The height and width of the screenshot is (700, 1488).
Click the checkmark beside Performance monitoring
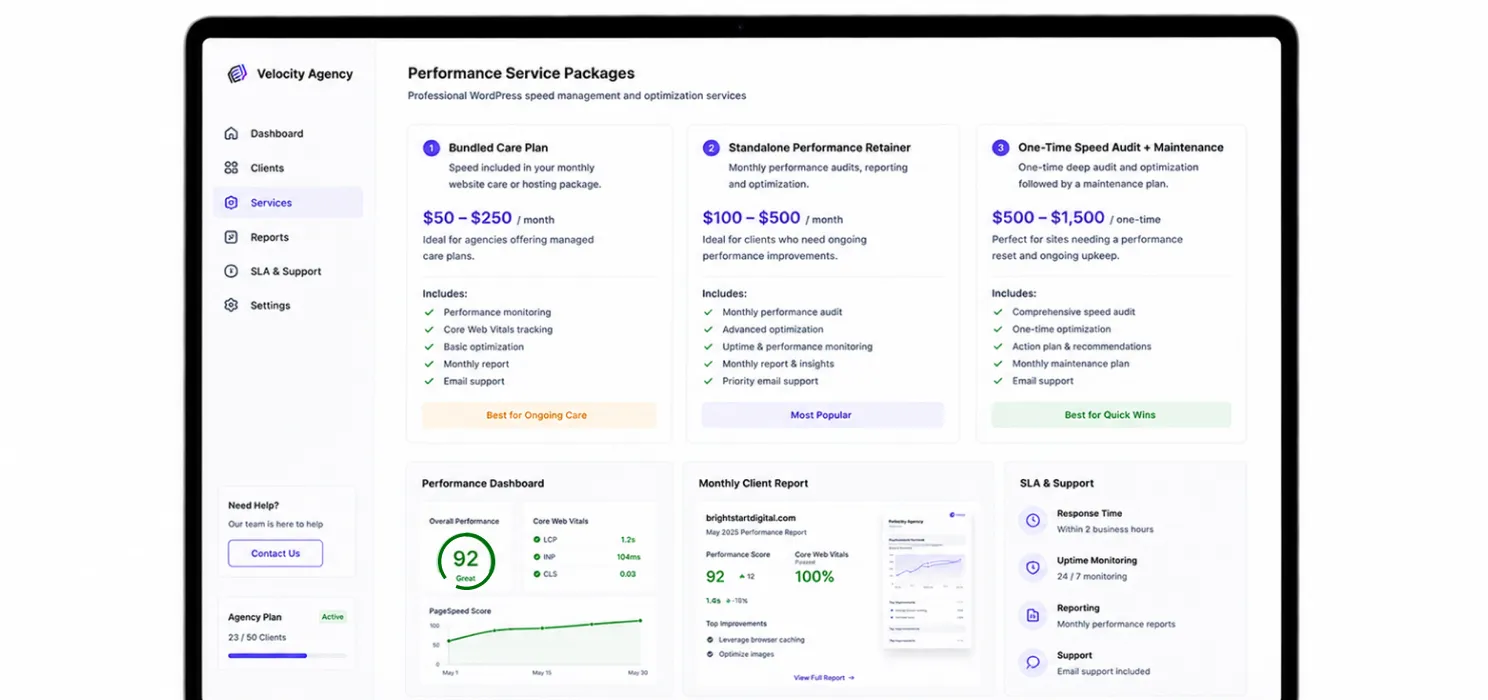[x=428, y=312]
